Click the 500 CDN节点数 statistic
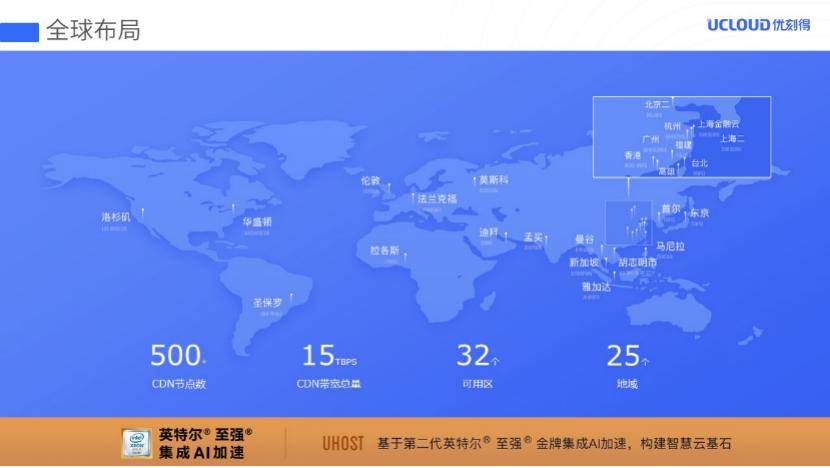This screenshot has width=830, height=468. (178, 366)
